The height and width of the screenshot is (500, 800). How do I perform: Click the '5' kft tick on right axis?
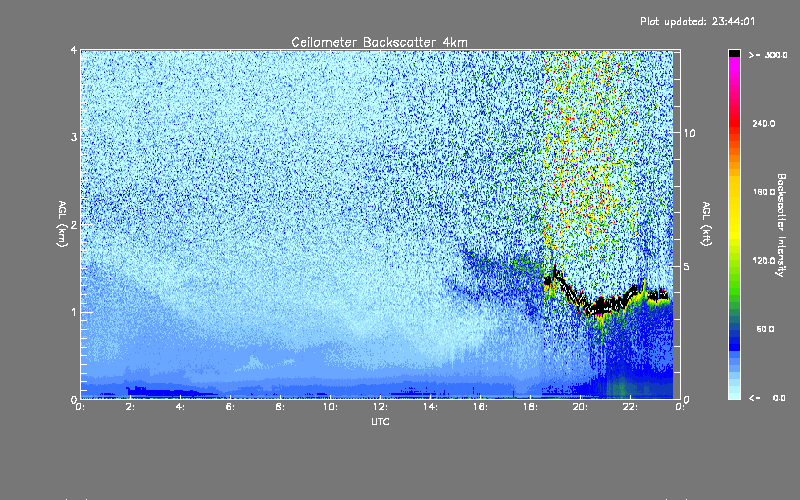[x=687, y=266]
